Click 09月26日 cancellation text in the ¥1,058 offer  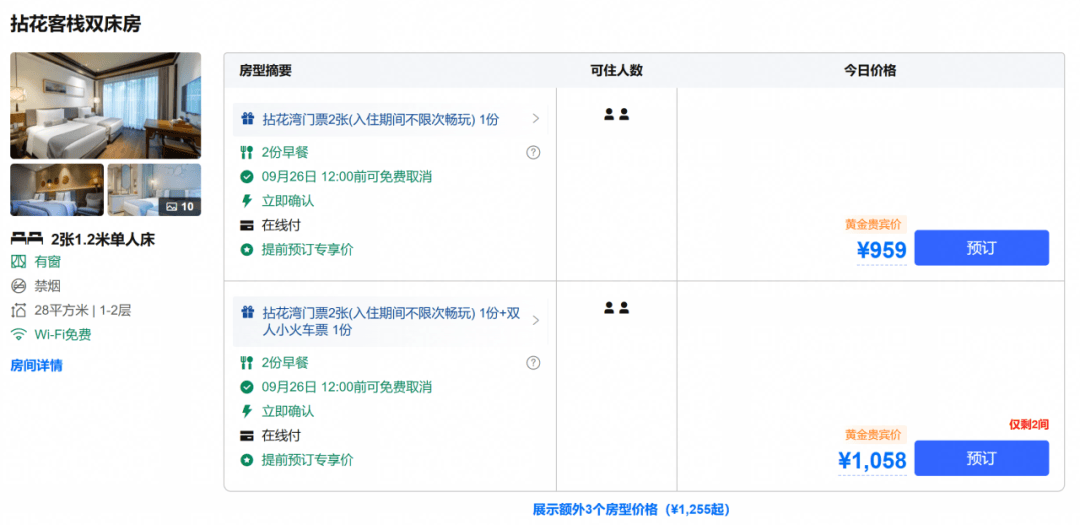tap(346, 387)
